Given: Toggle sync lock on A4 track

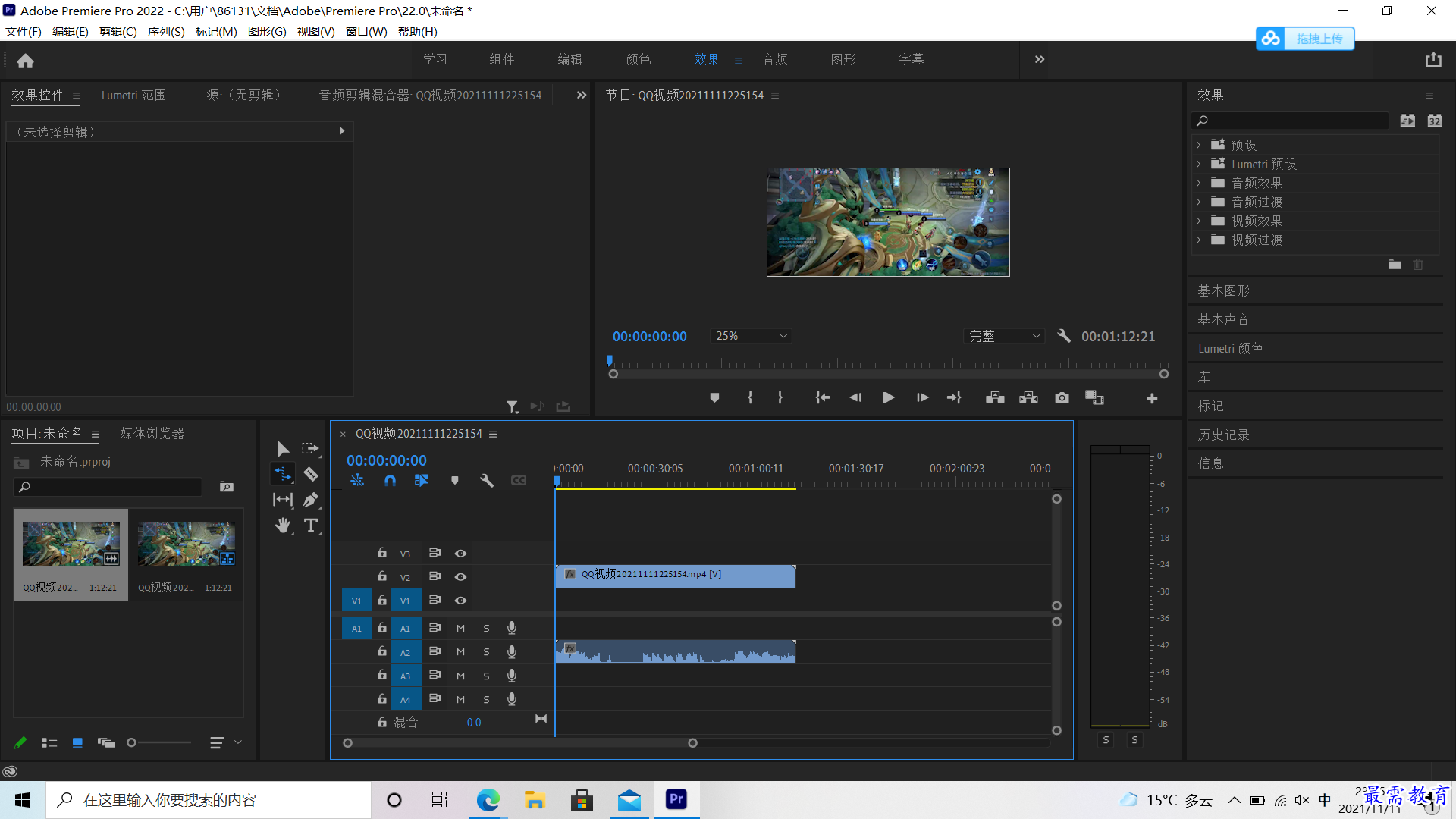Looking at the screenshot, I should [x=435, y=698].
